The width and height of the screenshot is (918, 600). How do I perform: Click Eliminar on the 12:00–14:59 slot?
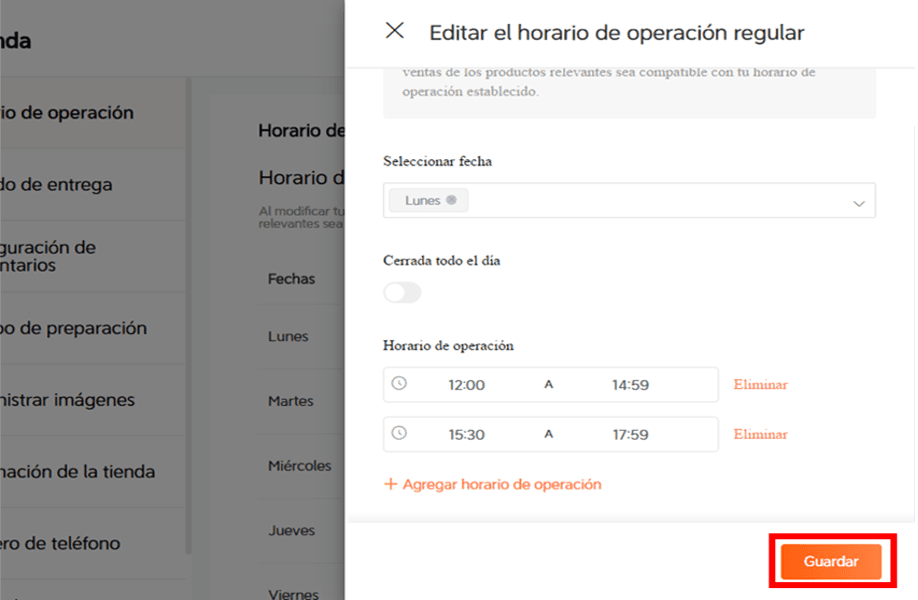tap(759, 384)
